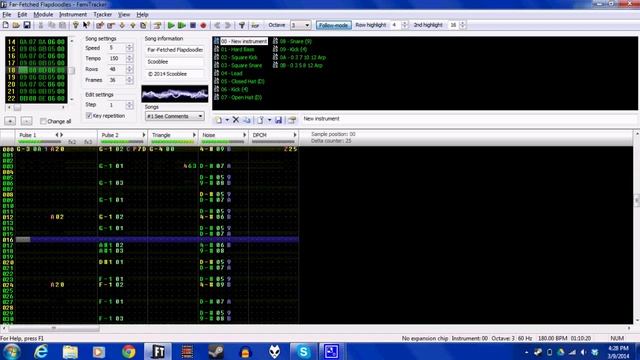Save the module with the floppy icon
This screenshot has height=360, width=640.
tap(27, 25)
